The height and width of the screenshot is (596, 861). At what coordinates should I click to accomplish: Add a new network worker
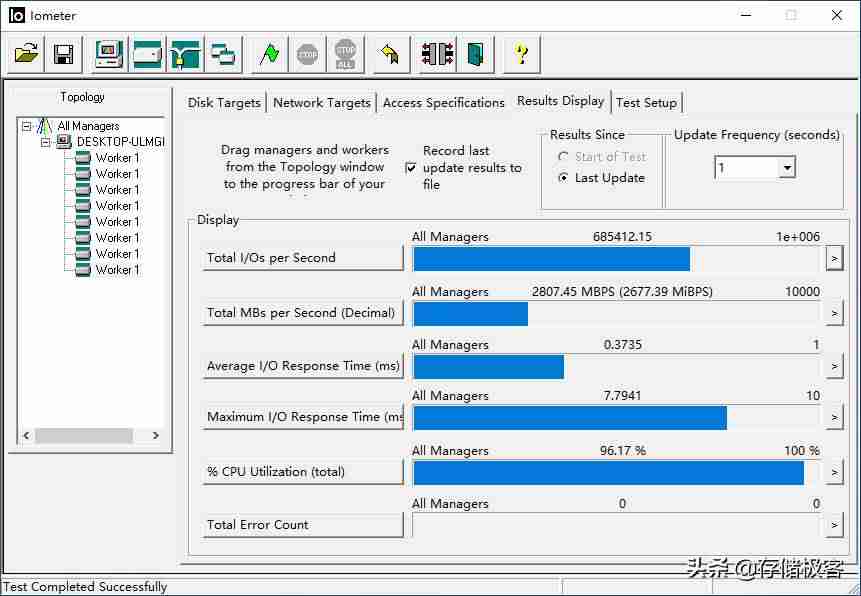[186, 54]
